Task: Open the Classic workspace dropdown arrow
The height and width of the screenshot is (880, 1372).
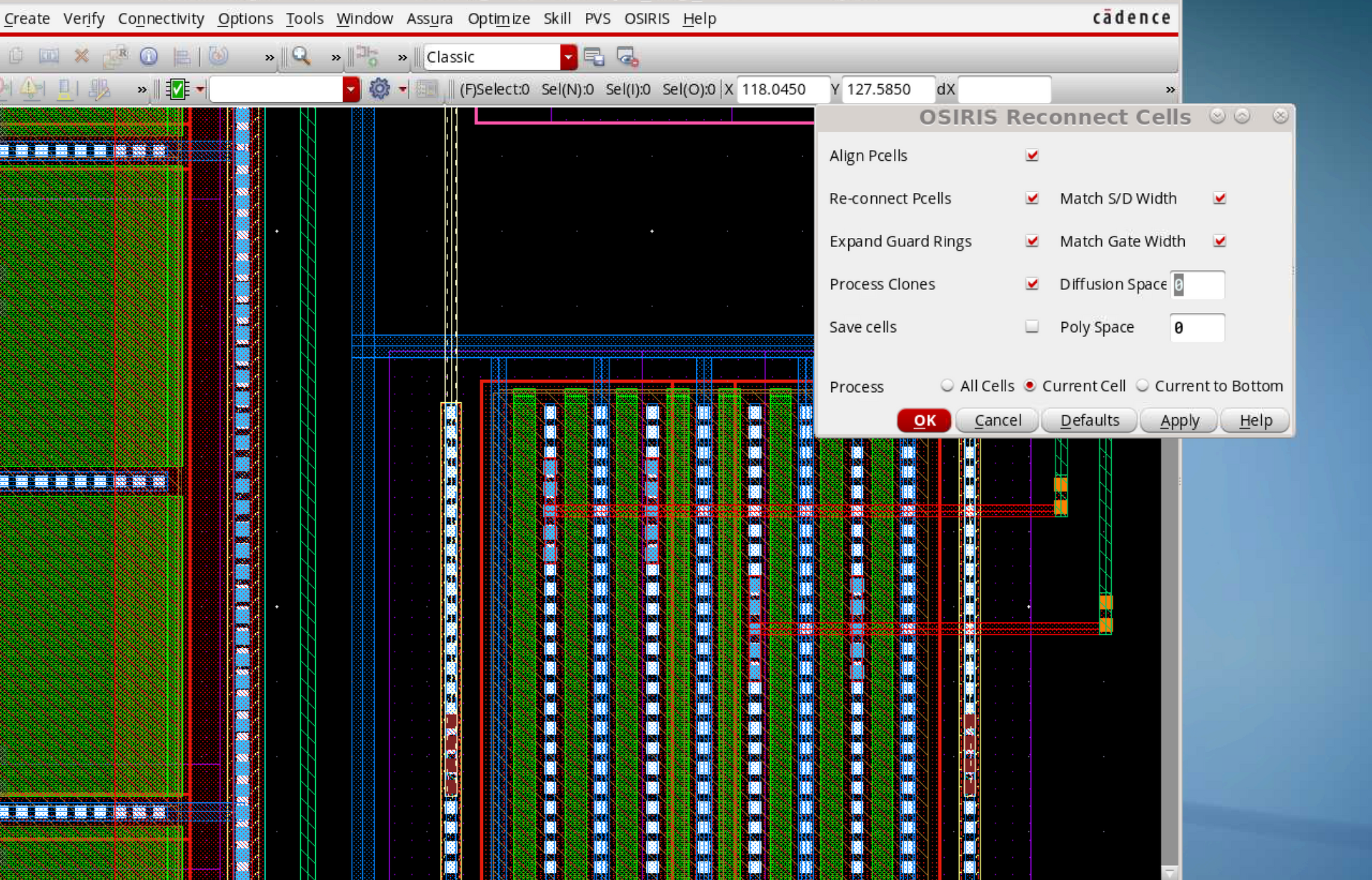Action: [568, 56]
